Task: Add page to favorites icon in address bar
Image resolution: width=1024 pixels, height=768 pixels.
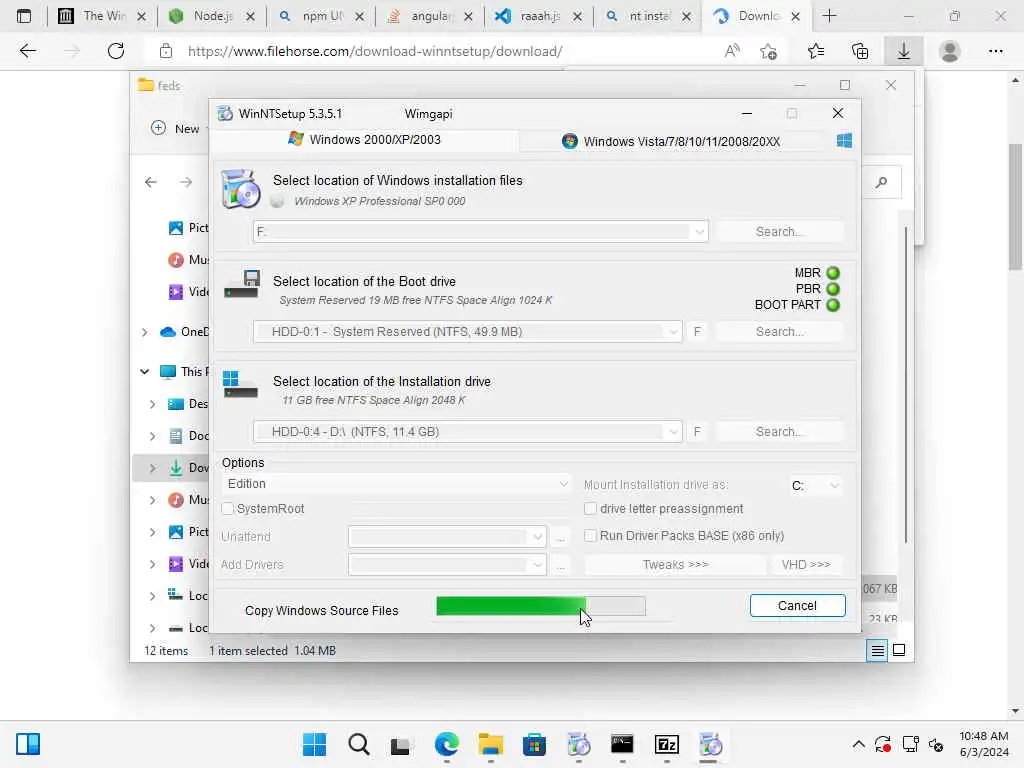Action: pos(769,51)
